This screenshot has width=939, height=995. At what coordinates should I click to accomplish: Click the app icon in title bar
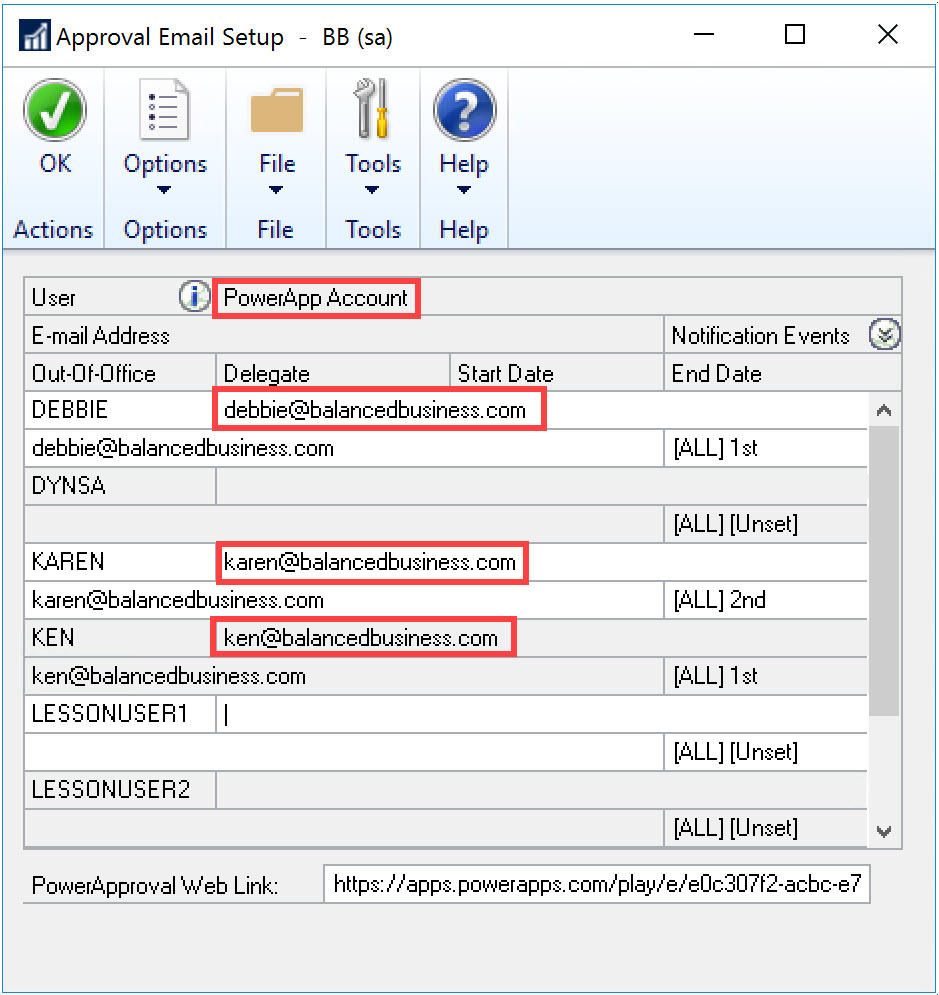point(35,37)
